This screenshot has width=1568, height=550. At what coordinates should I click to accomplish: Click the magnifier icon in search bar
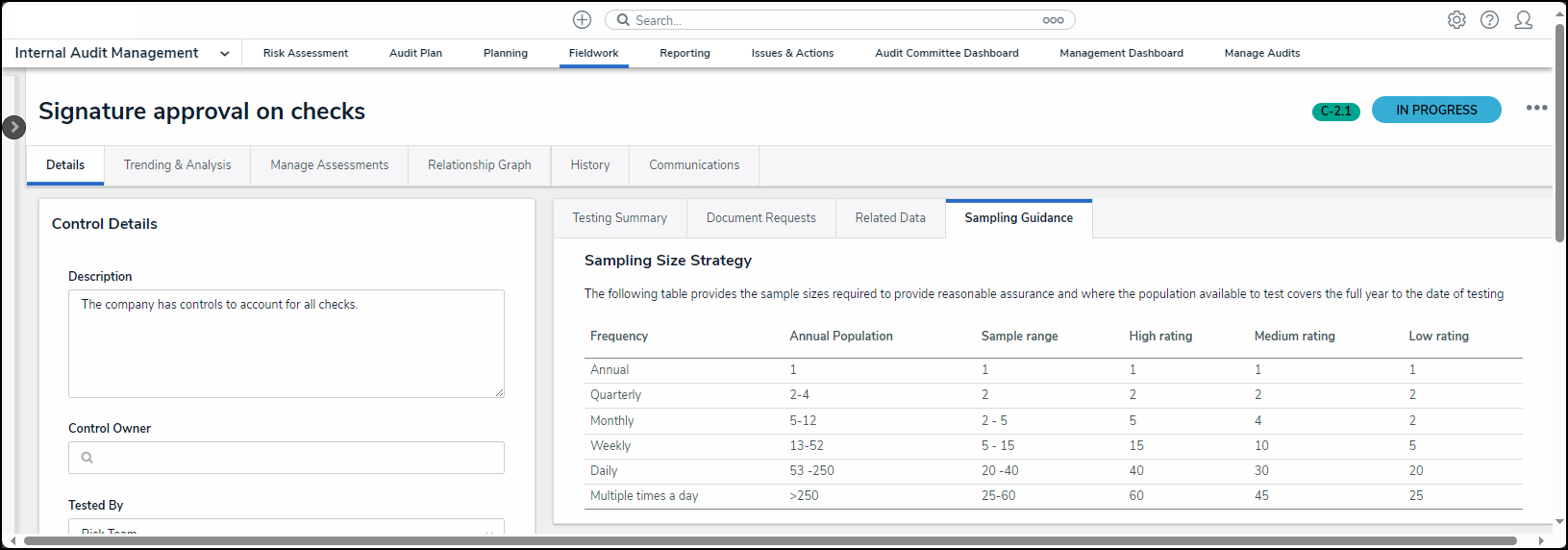tap(623, 20)
